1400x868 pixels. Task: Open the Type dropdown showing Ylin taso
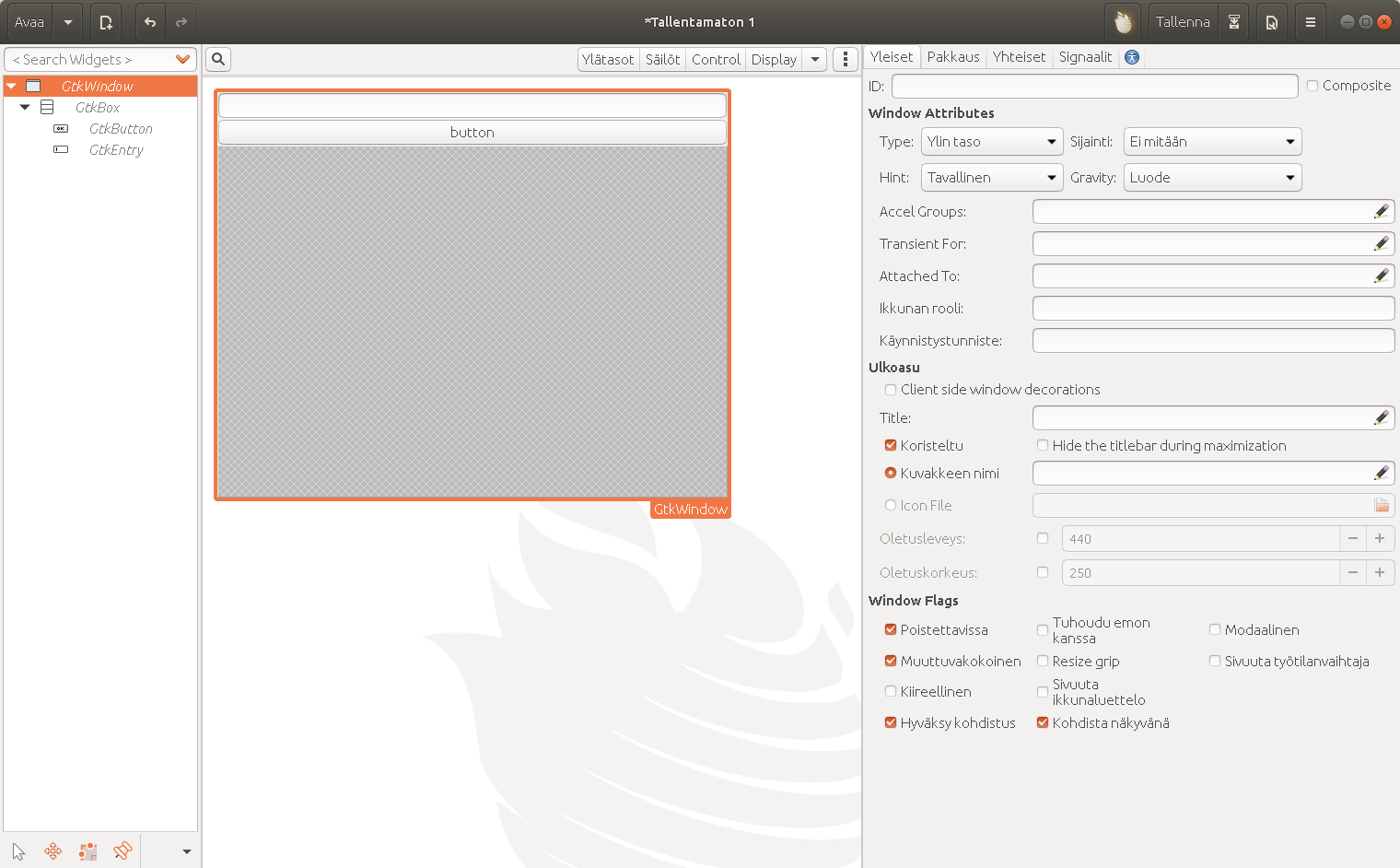pos(992,142)
